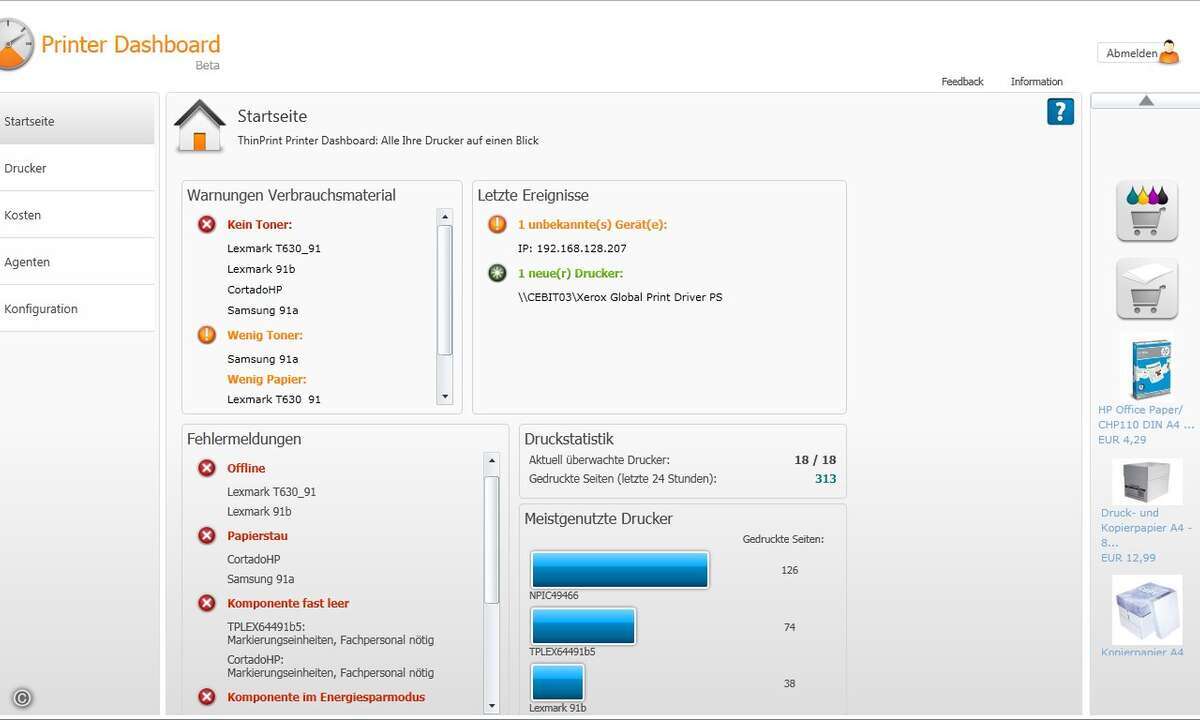Click the EUR 4,29 price
The image size is (1200, 720).
coord(1122,440)
